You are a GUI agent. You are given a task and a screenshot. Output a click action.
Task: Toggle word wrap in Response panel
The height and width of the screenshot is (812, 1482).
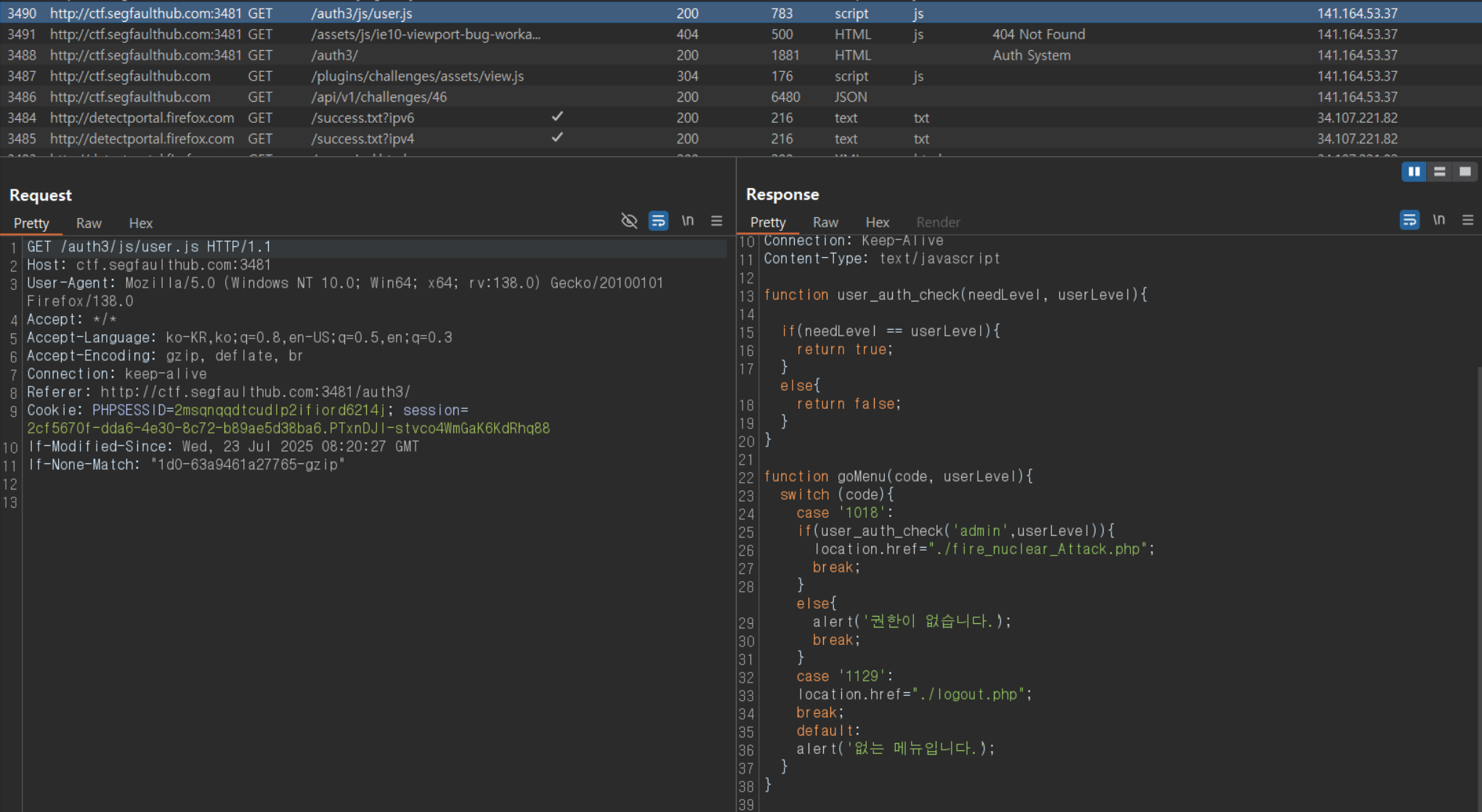(1409, 219)
